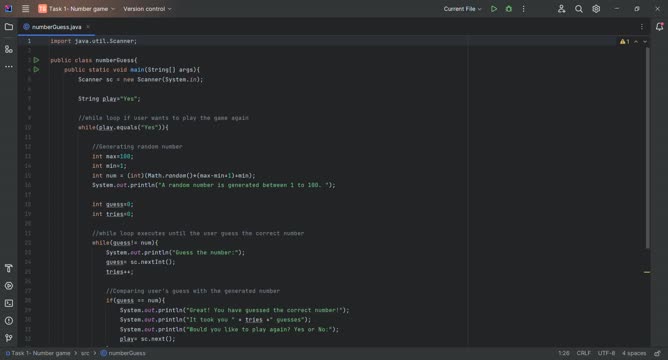The width and height of the screenshot is (668, 360).
Task: Open the Git tool window icon
Action: [9, 338]
